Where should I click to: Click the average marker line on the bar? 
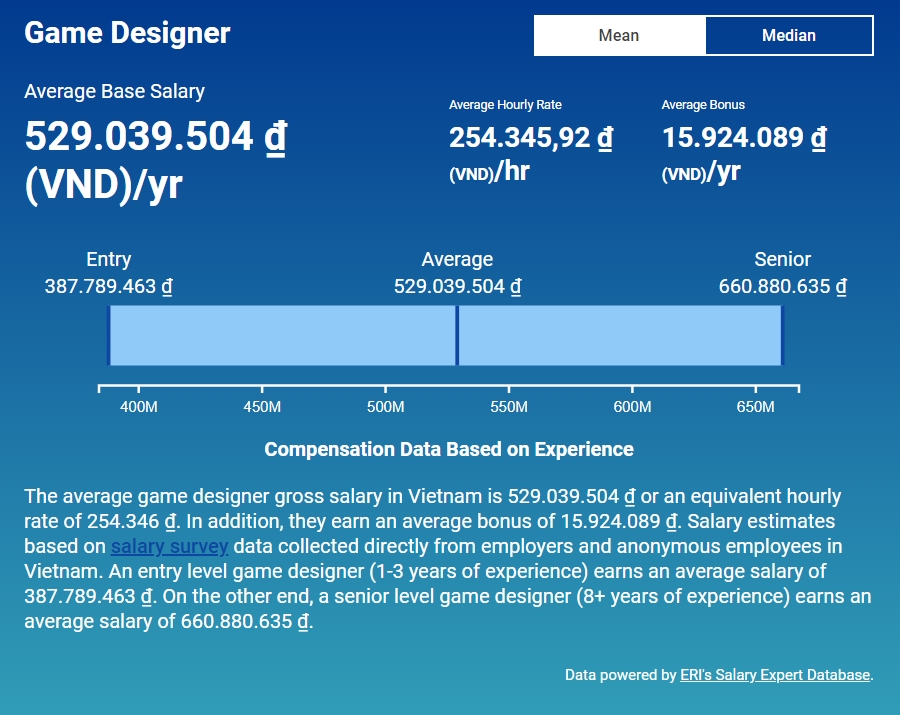pos(457,336)
